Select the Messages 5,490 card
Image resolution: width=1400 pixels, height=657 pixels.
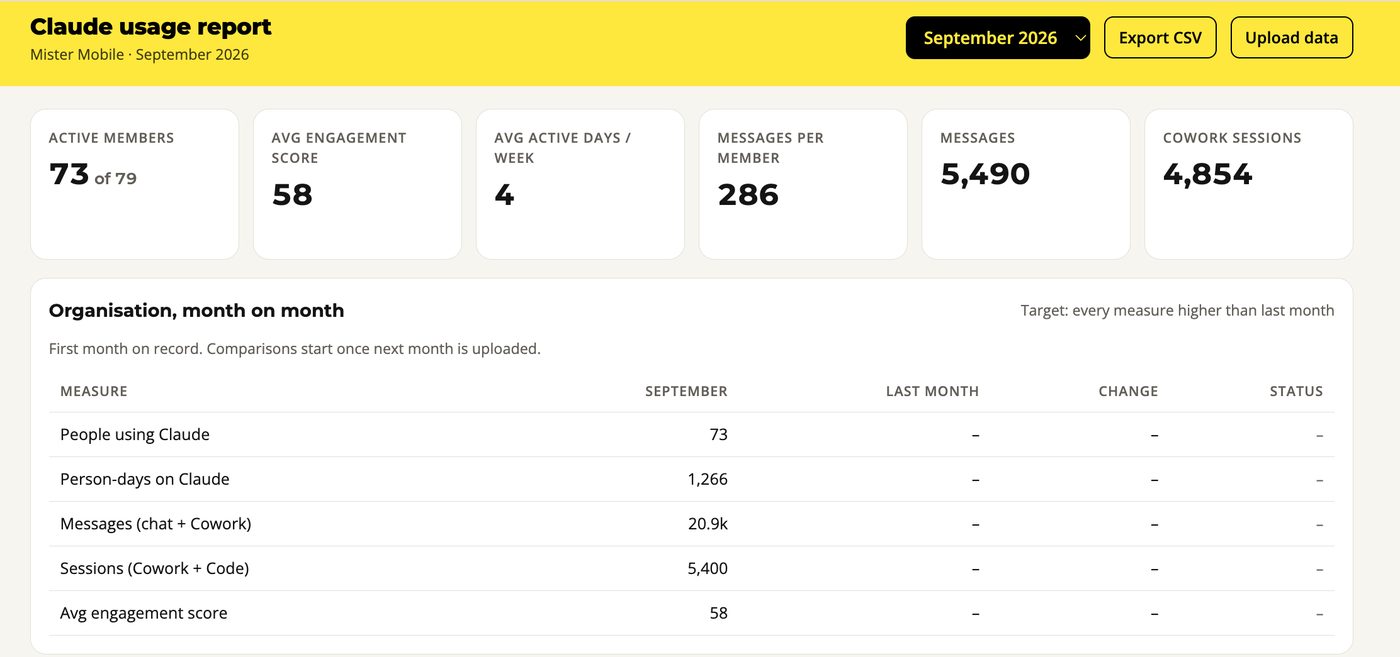click(x=1026, y=184)
